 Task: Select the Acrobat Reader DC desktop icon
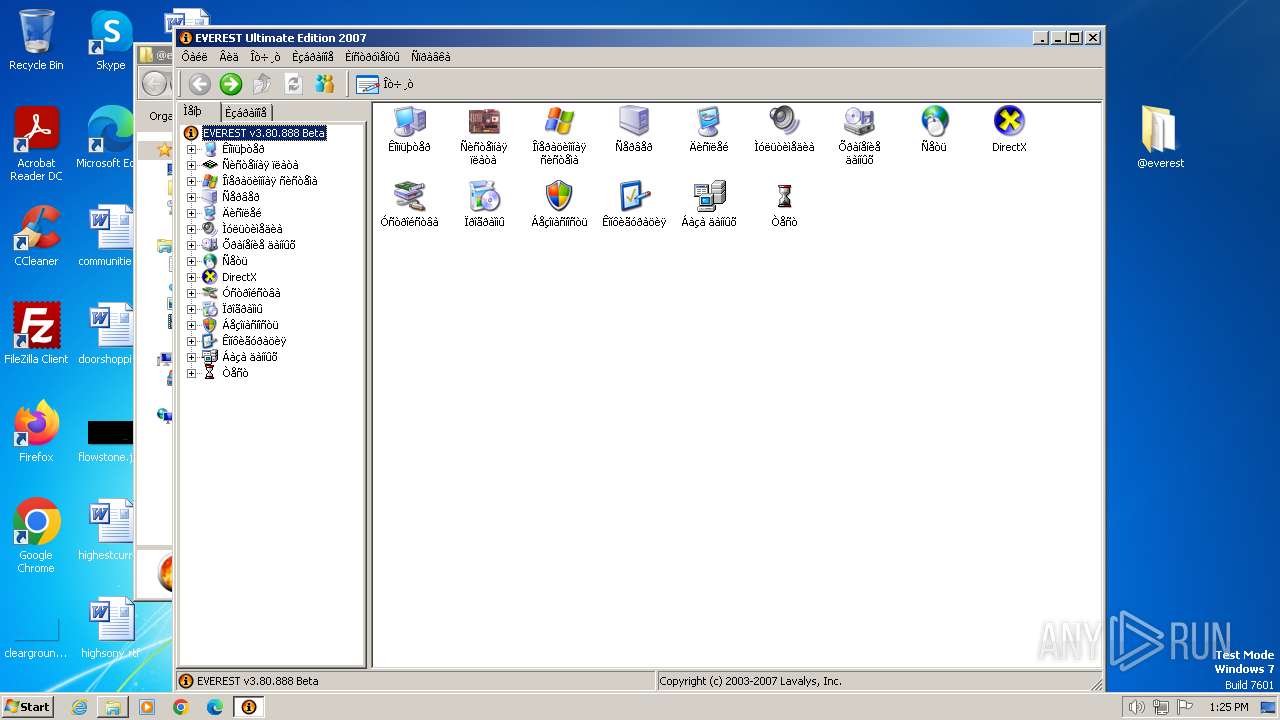pos(36,144)
